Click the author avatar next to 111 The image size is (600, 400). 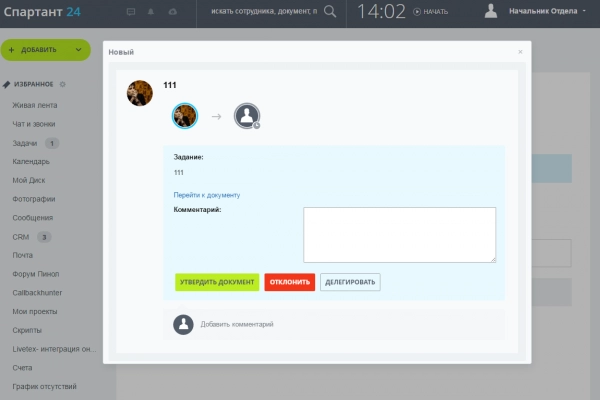(x=140, y=93)
